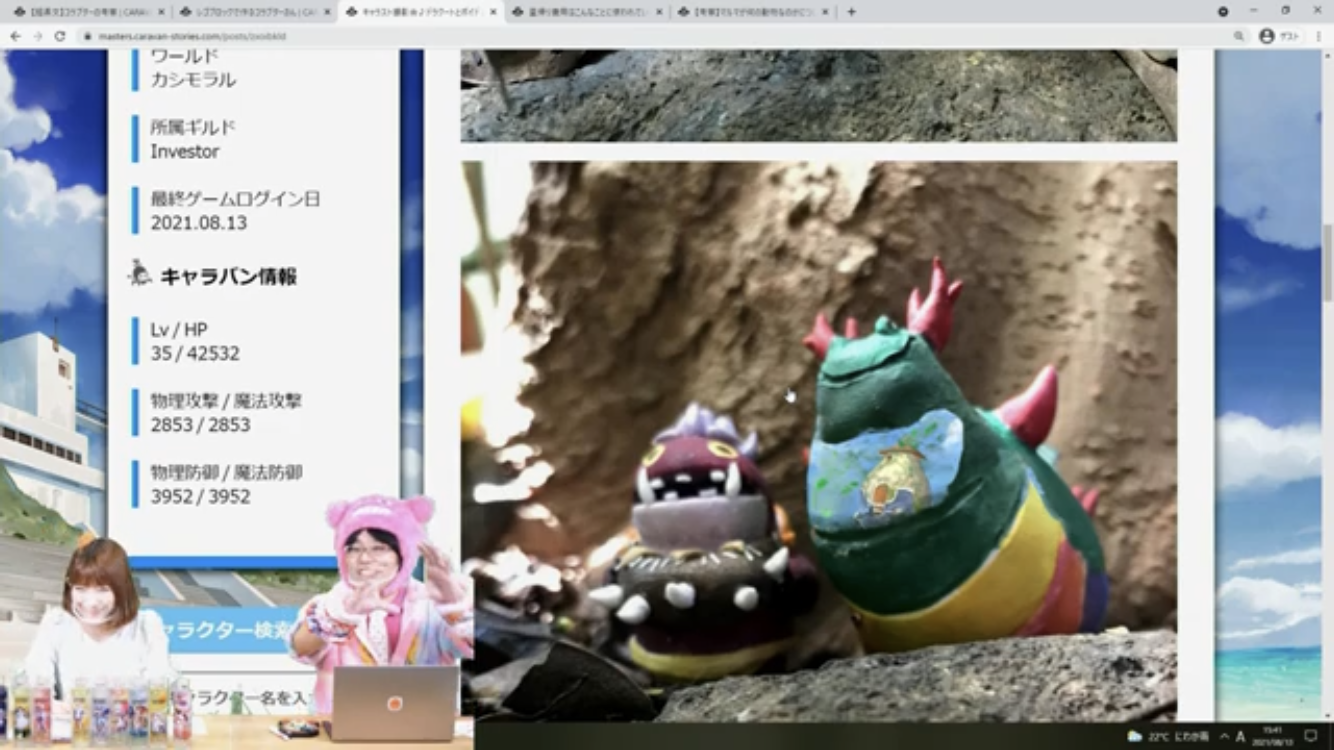Close the レゴブロック tab
The width and height of the screenshot is (1334, 750).
point(327,12)
